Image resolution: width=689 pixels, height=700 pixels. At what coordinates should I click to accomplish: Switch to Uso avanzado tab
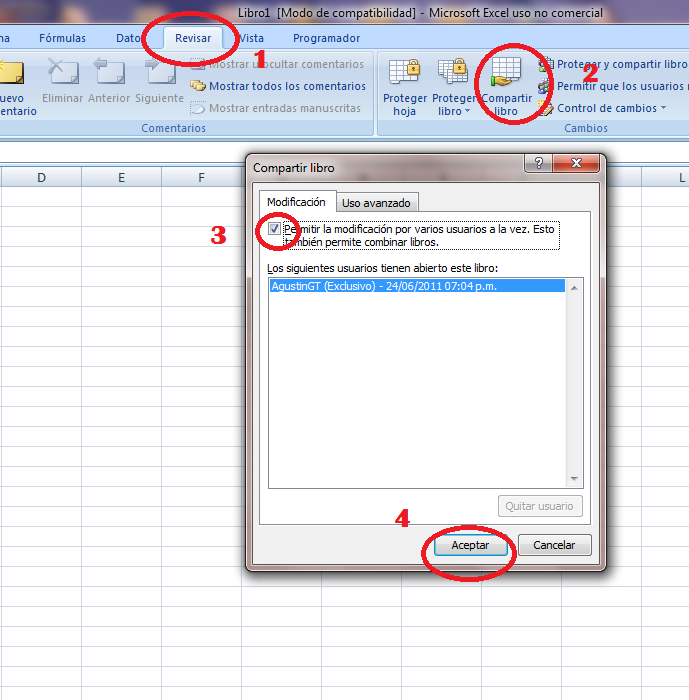click(x=376, y=203)
